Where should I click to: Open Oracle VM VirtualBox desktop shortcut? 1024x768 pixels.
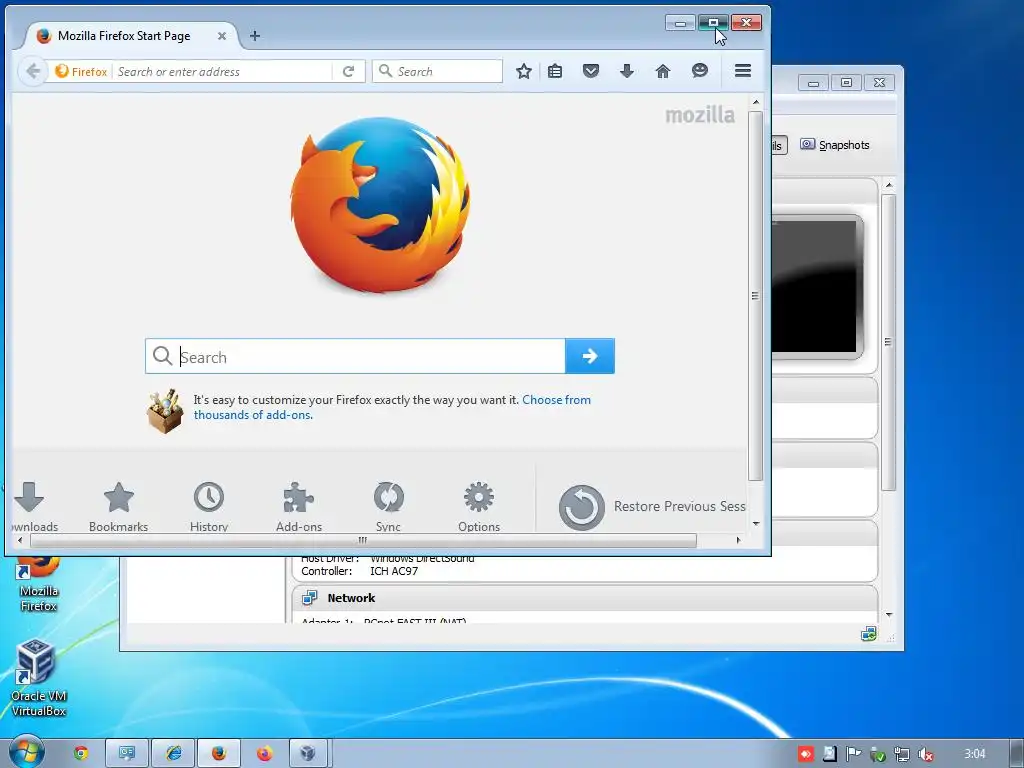(38, 677)
